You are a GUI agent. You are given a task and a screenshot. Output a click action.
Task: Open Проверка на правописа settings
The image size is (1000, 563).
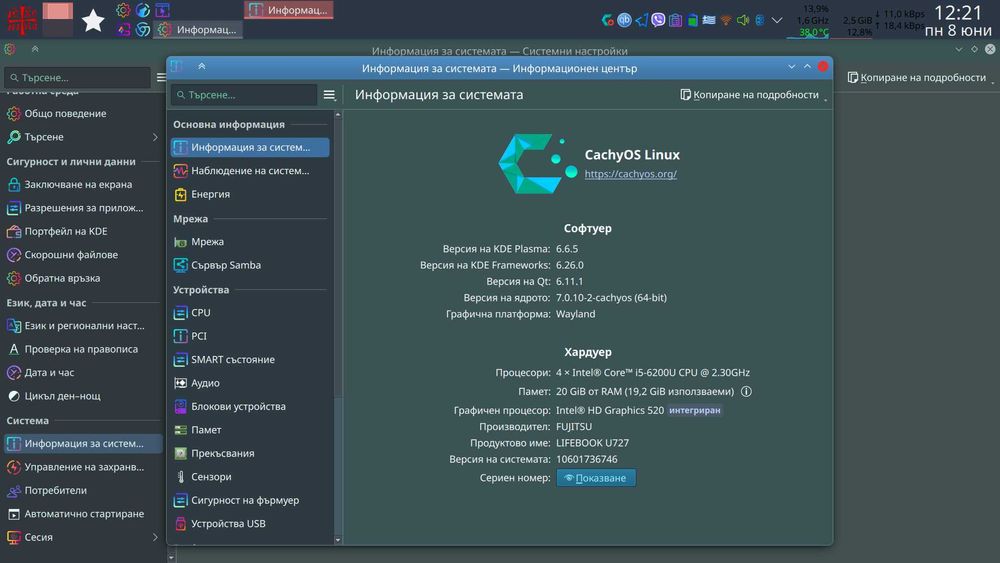(x=83, y=349)
